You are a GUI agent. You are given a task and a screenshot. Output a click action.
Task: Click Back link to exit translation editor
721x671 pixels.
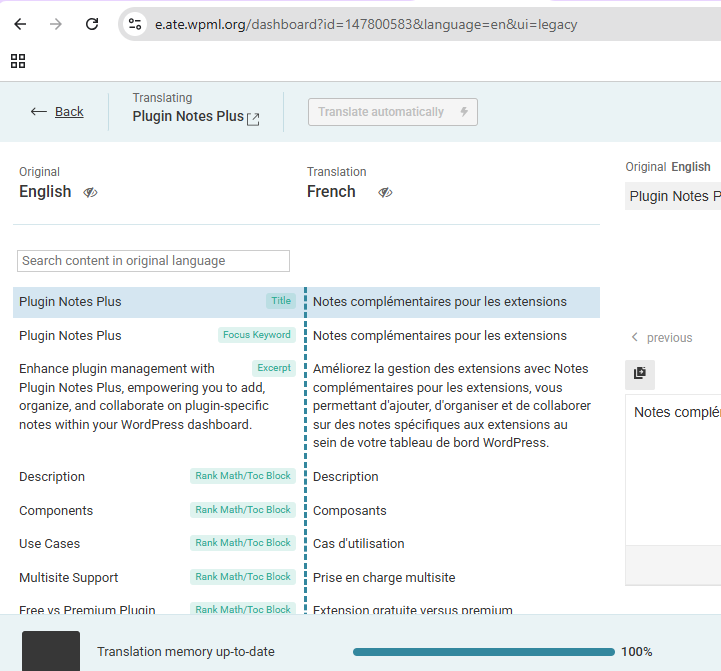(57, 111)
